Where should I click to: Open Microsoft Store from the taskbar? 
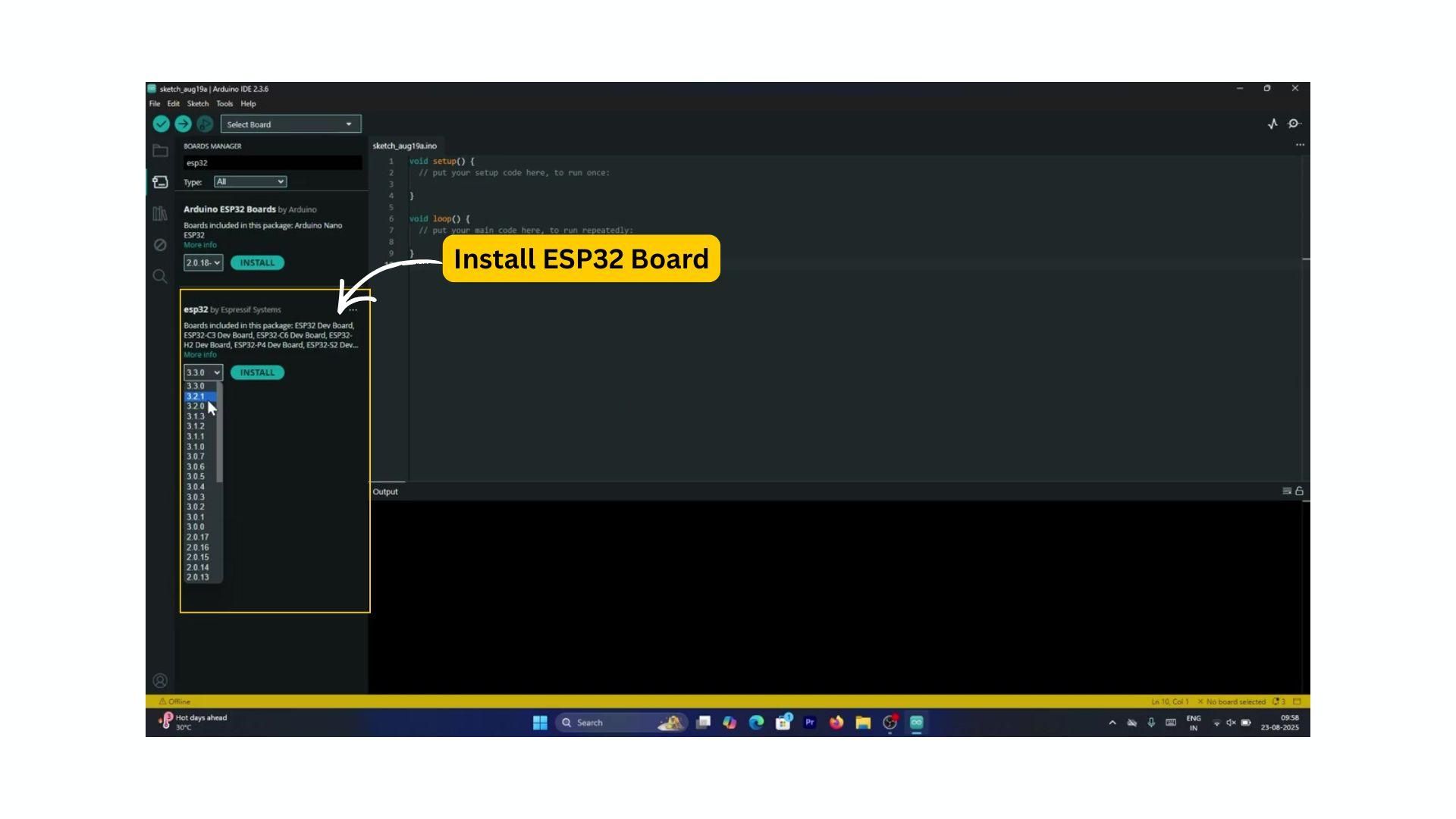click(x=783, y=723)
